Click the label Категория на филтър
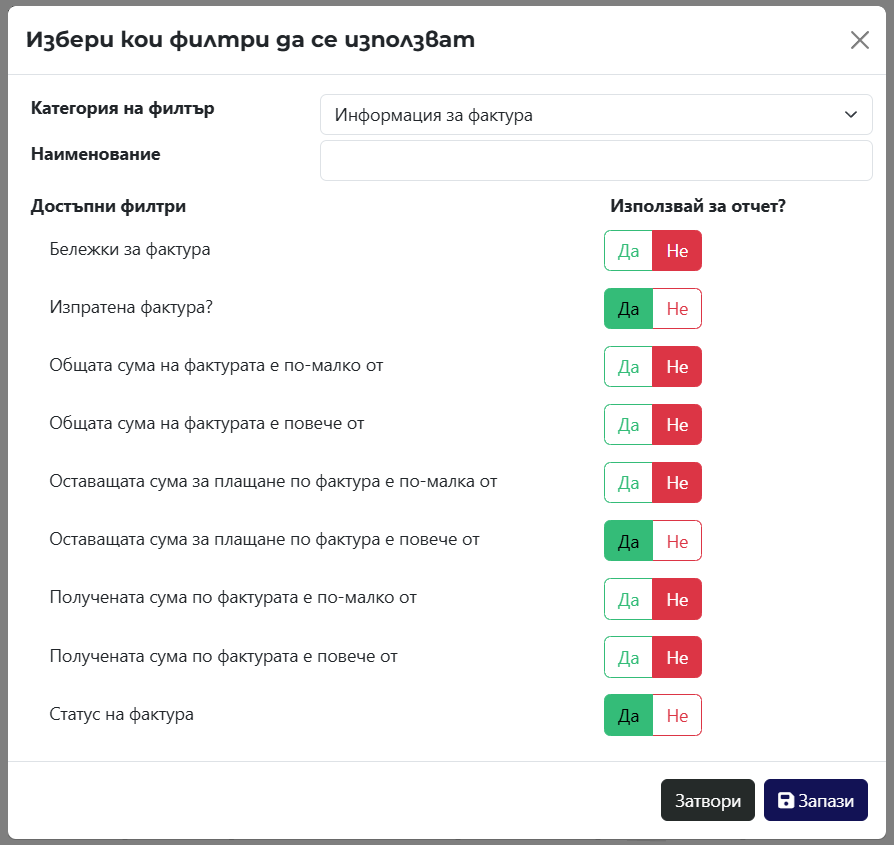 (x=123, y=108)
